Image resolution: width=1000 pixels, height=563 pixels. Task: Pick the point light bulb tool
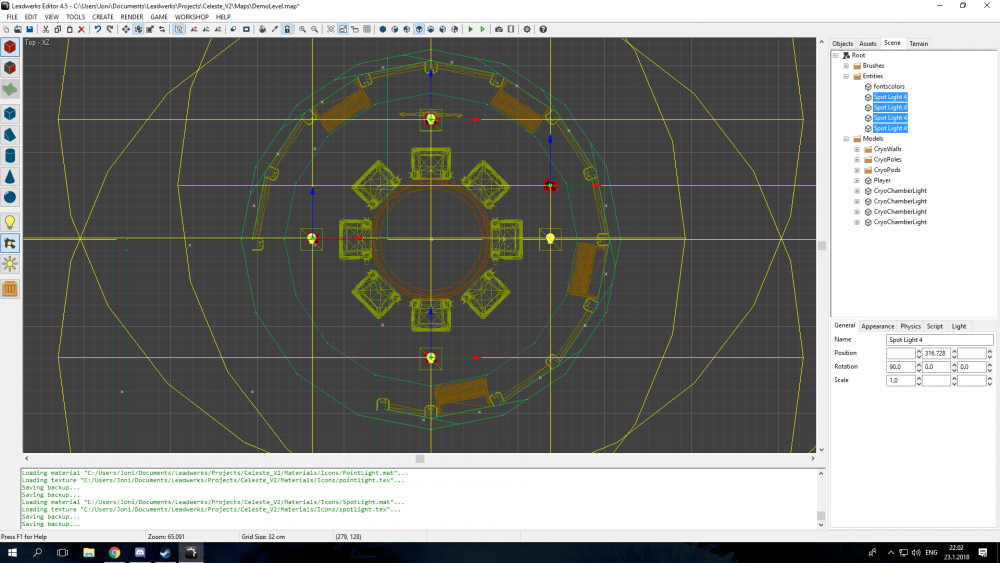pyautogui.click(x=10, y=221)
